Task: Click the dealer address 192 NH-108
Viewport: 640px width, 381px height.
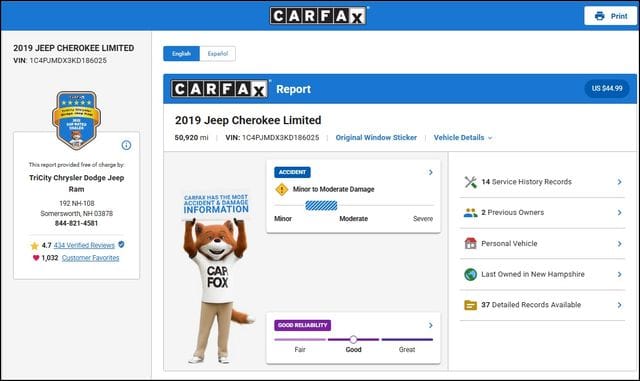Action: (77, 203)
